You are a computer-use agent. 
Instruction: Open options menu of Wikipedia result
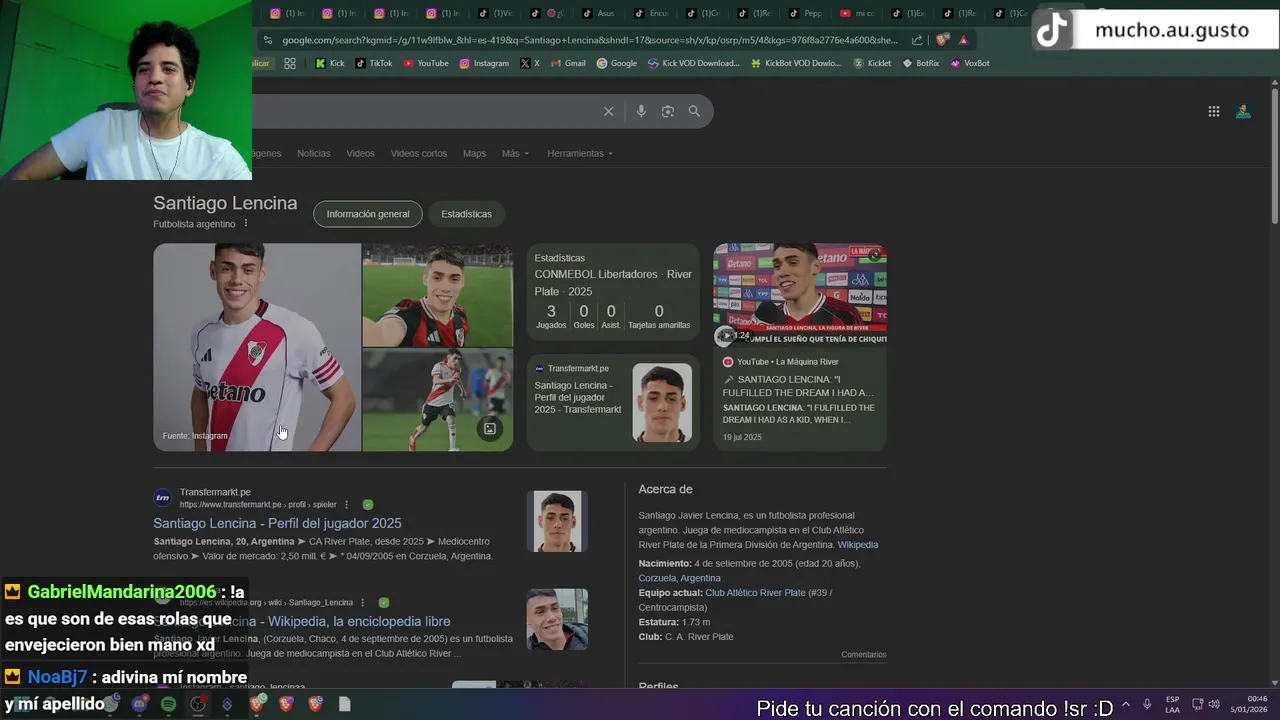tap(363, 603)
